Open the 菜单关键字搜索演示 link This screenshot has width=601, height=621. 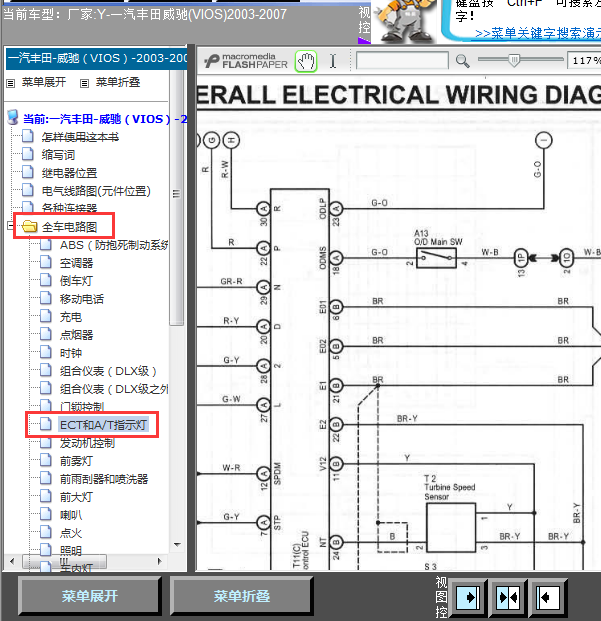538,33
